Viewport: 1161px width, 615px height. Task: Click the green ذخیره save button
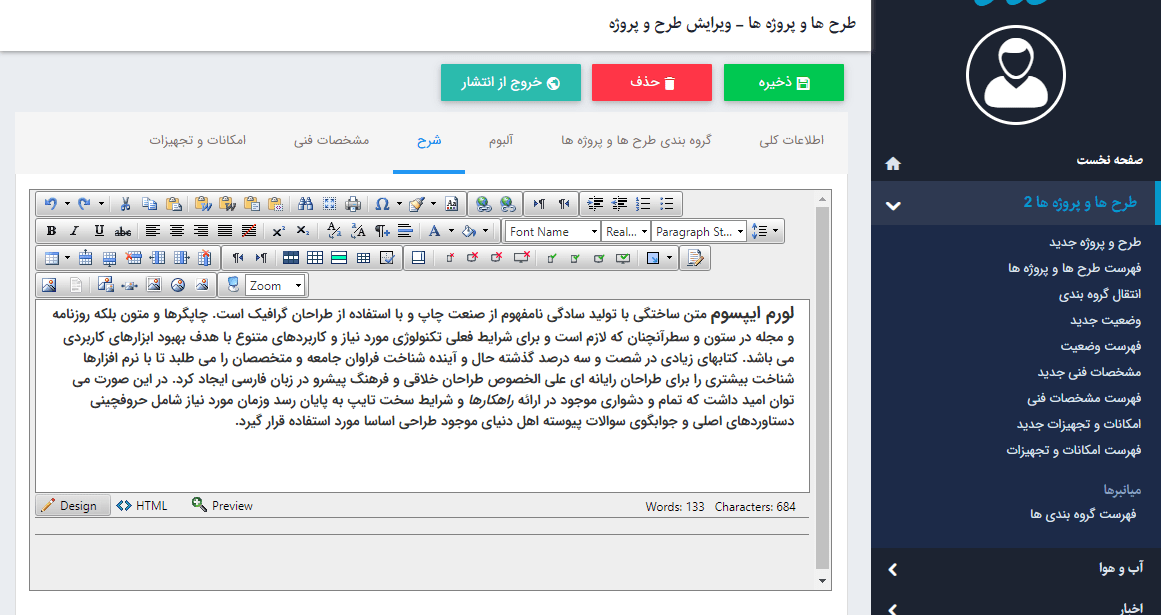(783, 83)
